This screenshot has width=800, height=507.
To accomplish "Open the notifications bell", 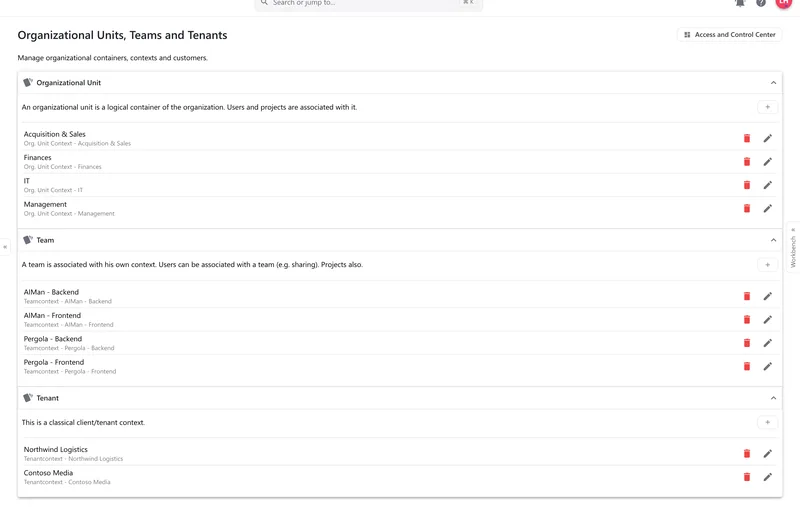I will click(x=739, y=3).
